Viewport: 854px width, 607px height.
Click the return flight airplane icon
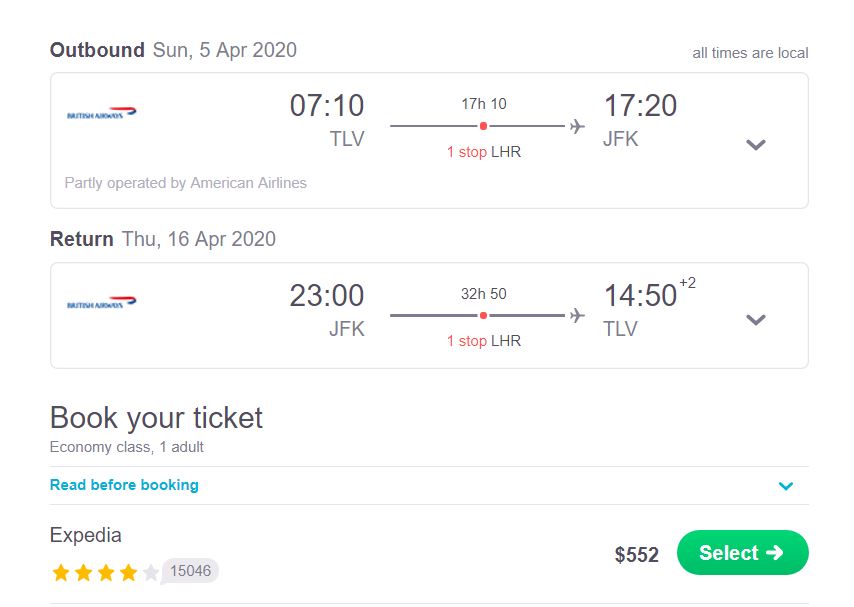tap(577, 315)
